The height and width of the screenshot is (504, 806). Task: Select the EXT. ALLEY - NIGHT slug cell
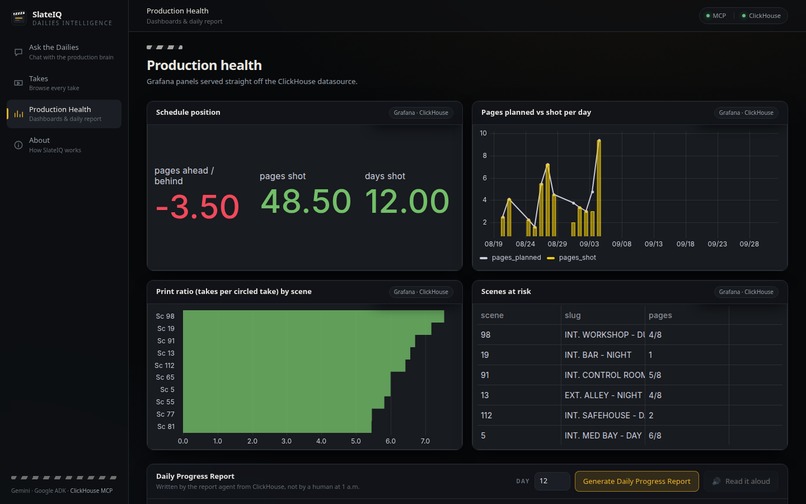pos(603,395)
